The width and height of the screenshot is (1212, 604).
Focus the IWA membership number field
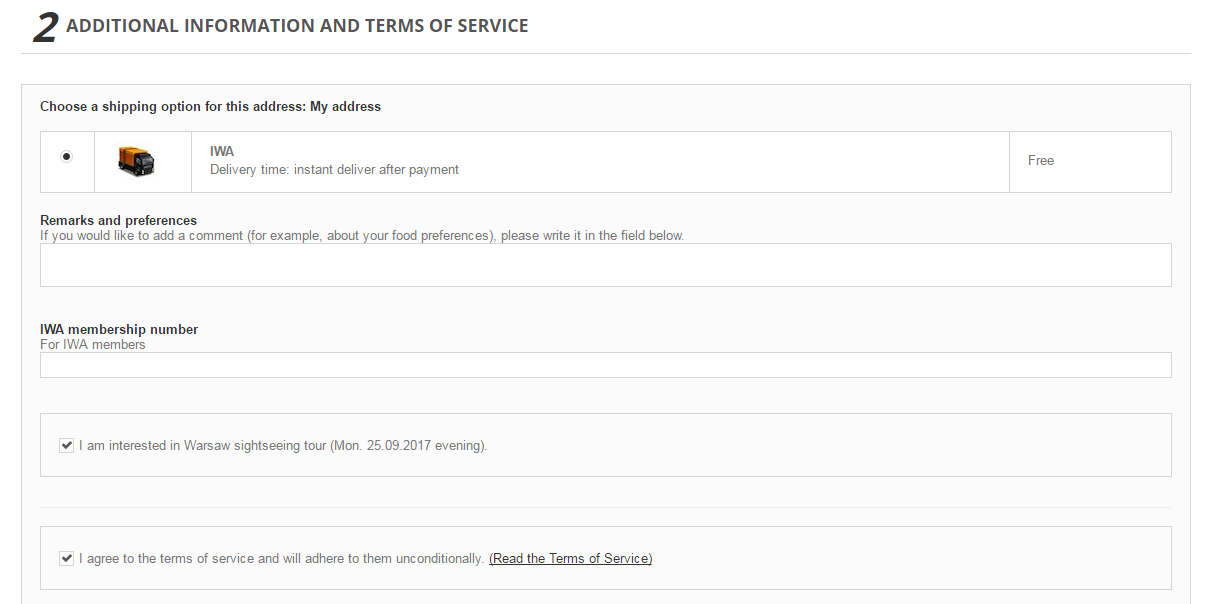[x=605, y=365]
